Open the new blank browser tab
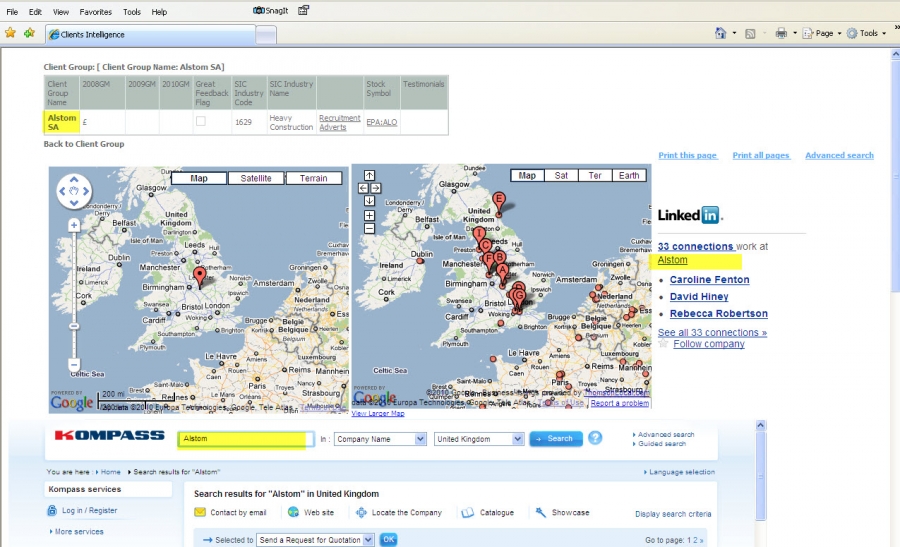 click(x=266, y=36)
